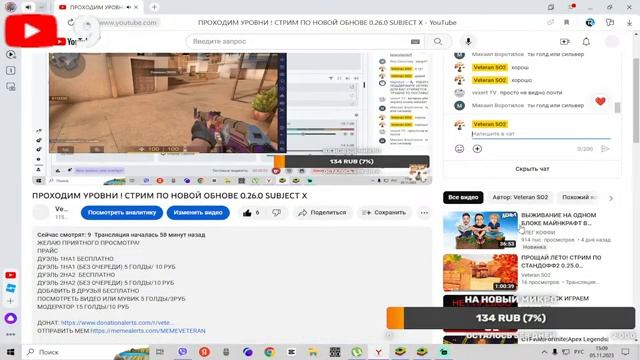This screenshot has height=360, width=640.
Task: Click the chat message input field
Action: pyautogui.click(x=541, y=134)
